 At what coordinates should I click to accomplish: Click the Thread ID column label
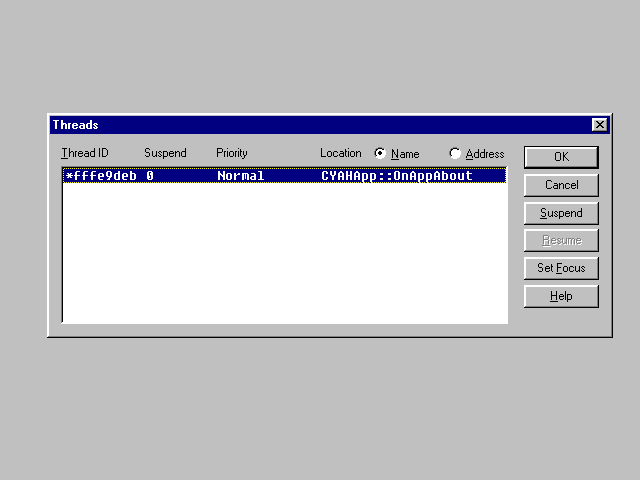[x=85, y=153]
